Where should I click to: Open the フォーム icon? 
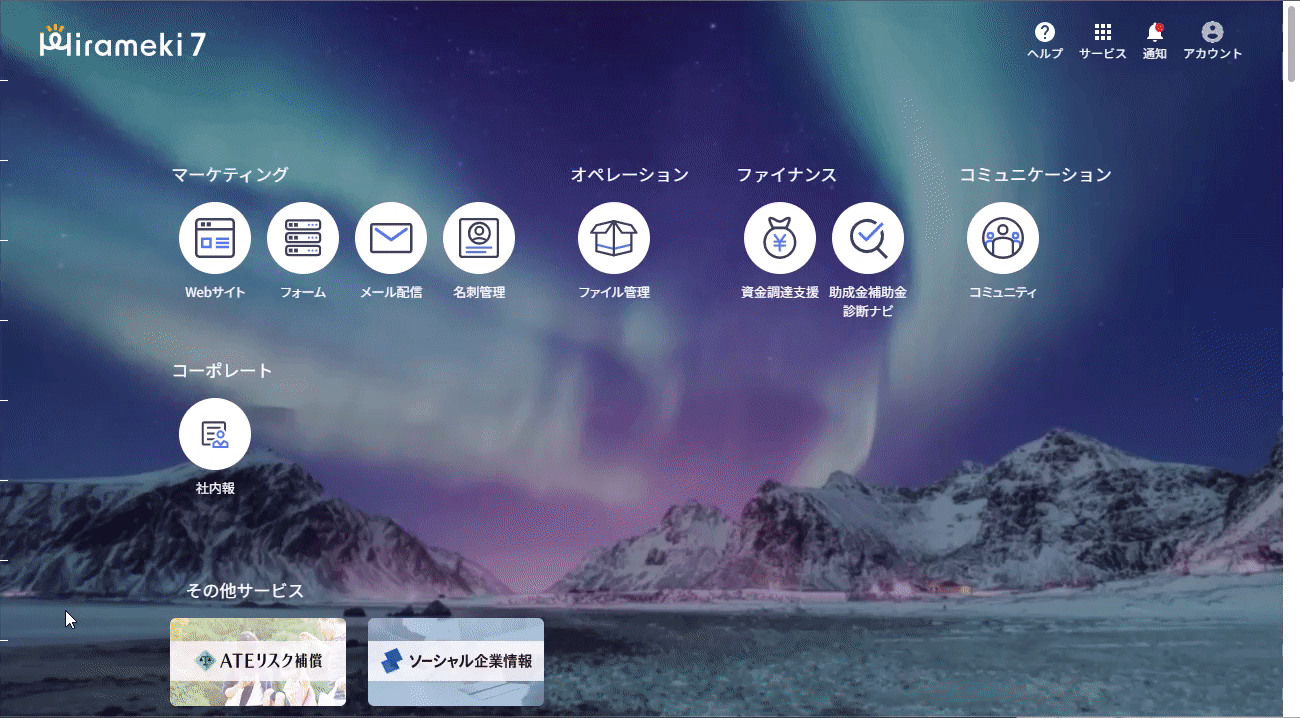pos(303,238)
